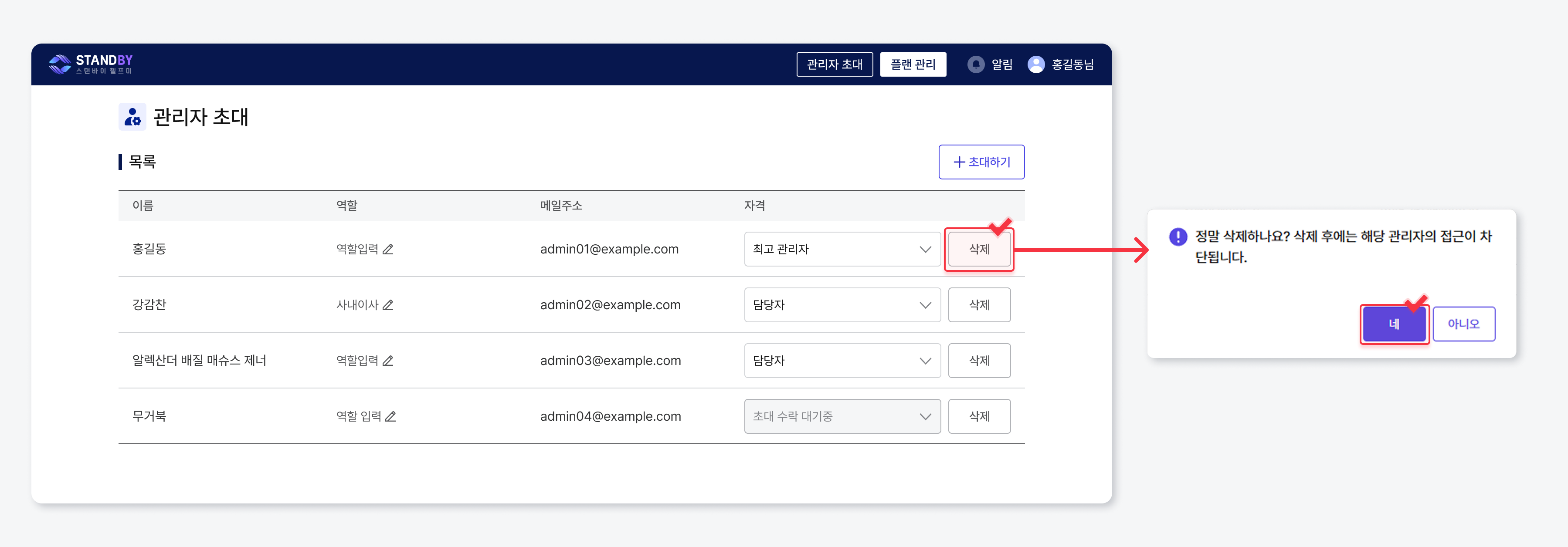The width and height of the screenshot is (1568, 547).
Task: Open the 초대 수락 대기중 dropdown
Action: 842,417
